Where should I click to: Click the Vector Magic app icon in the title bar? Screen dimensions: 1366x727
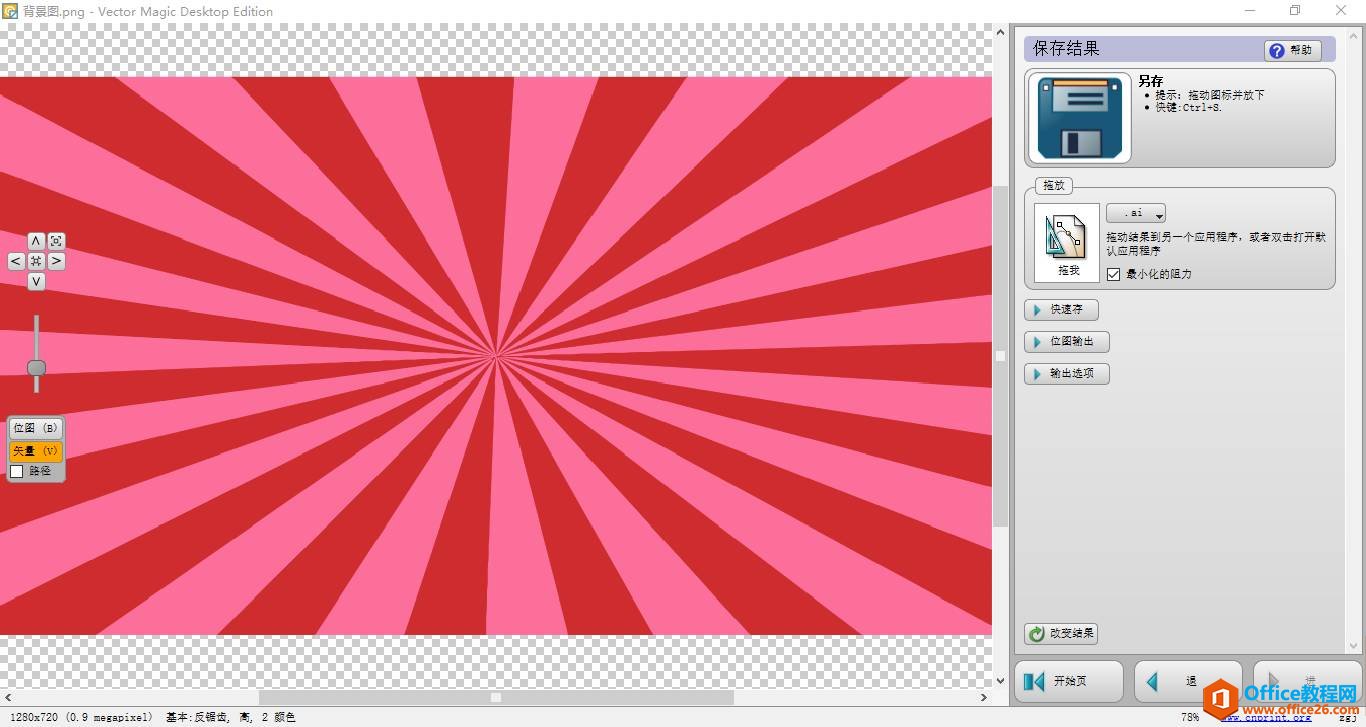(x=10, y=11)
